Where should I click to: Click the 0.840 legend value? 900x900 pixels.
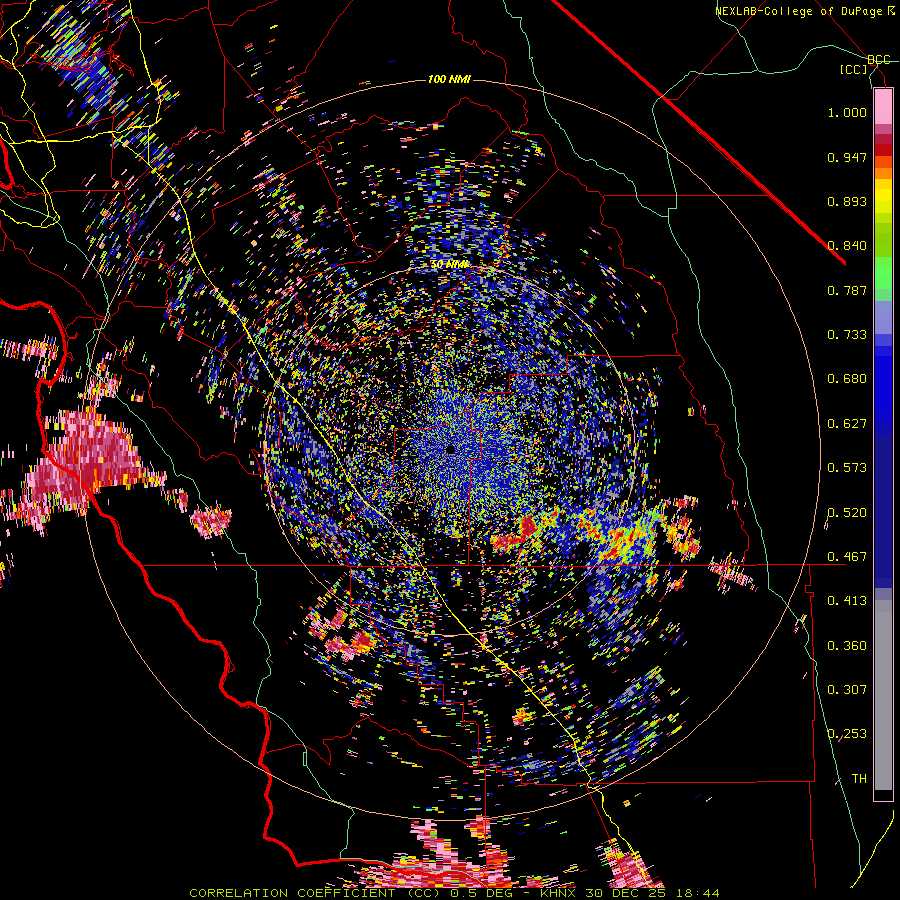(847, 246)
